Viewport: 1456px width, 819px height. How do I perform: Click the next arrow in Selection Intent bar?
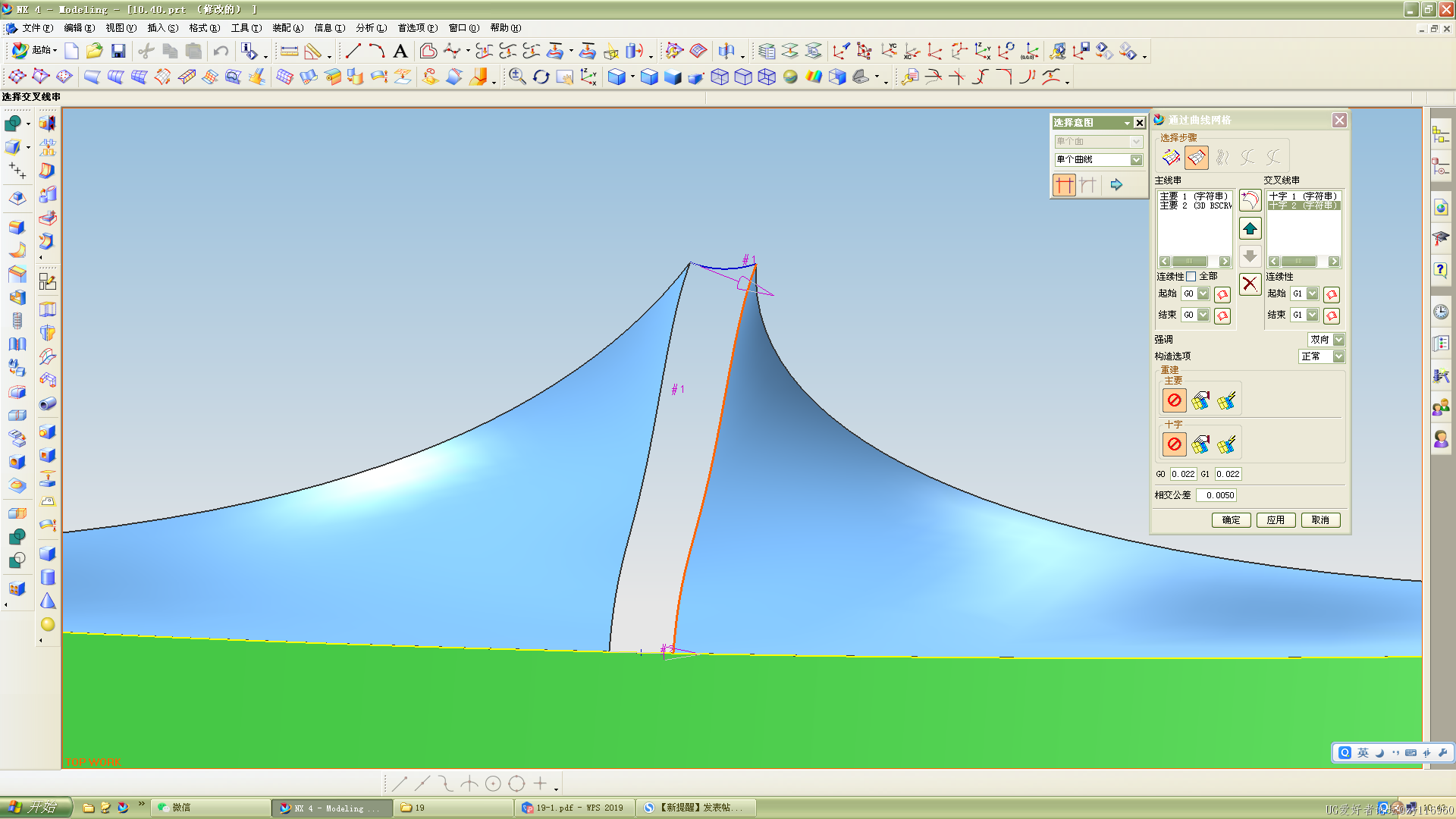(x=1116, y=184)
